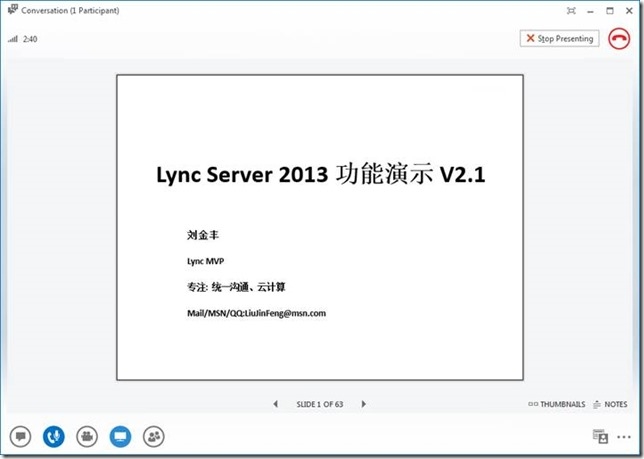Show the participants people button

(x=154, y=436)
